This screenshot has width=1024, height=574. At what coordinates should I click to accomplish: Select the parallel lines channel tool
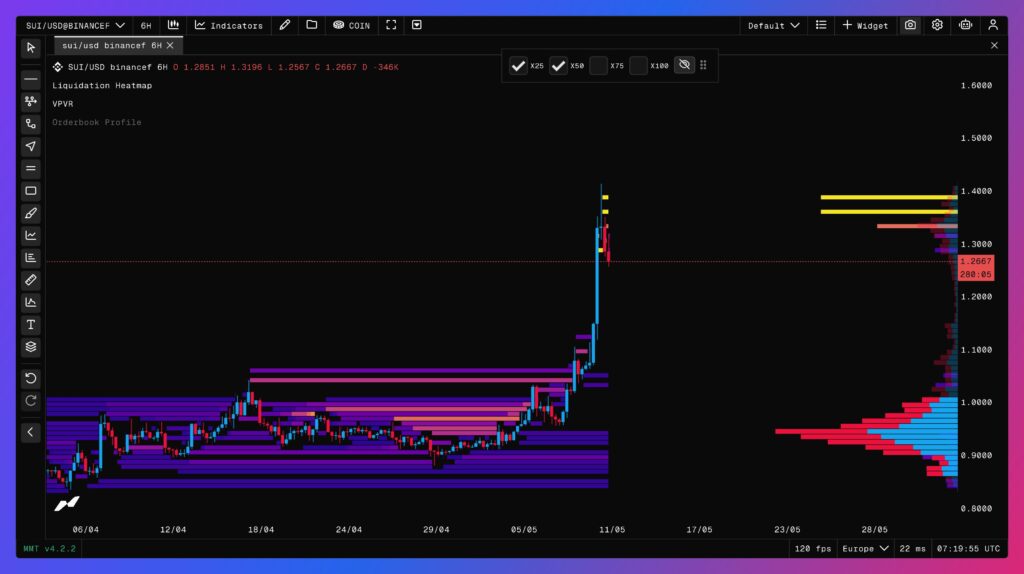(x=31, y=168)
